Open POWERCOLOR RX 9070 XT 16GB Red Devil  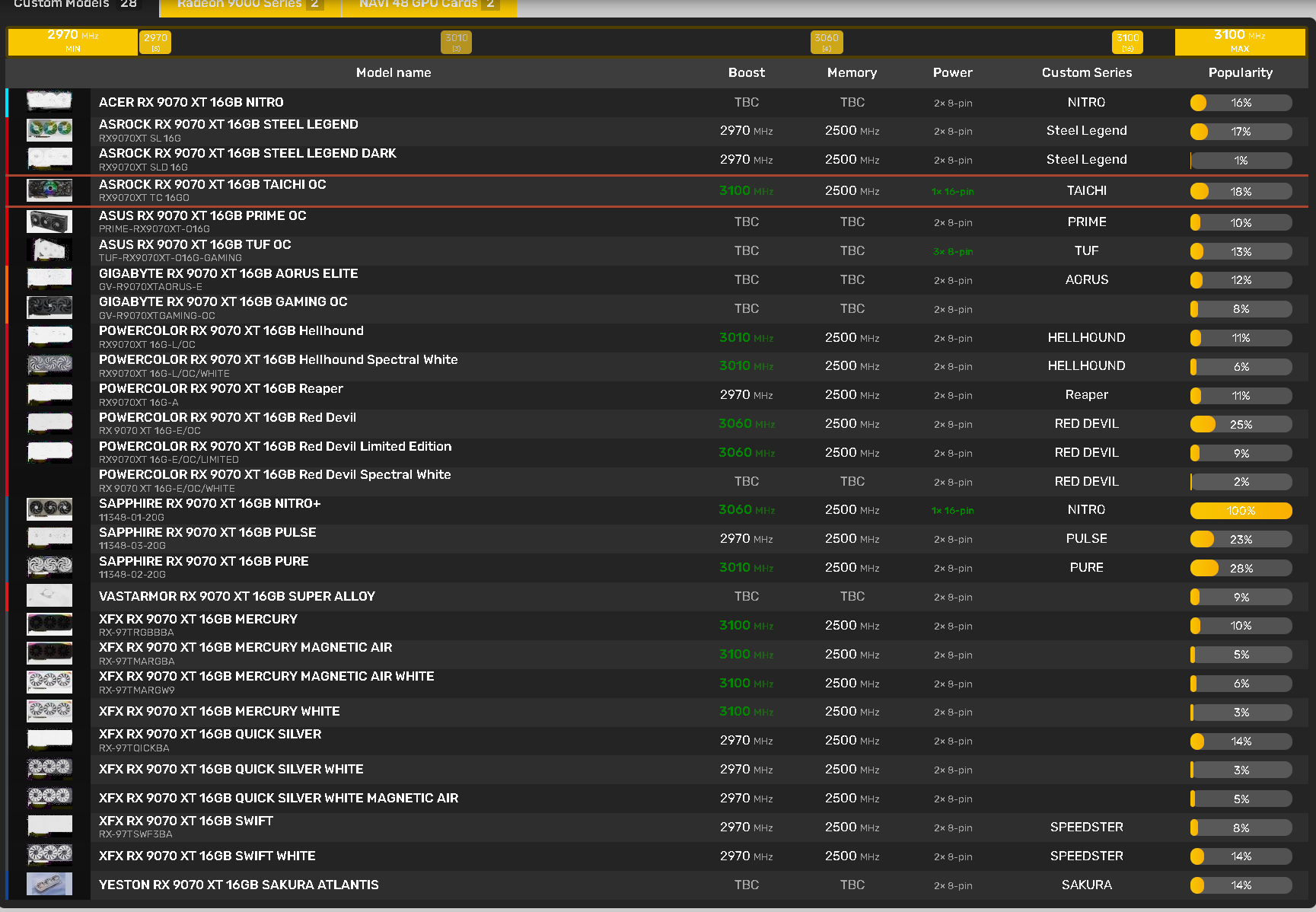tap(228, 417)
